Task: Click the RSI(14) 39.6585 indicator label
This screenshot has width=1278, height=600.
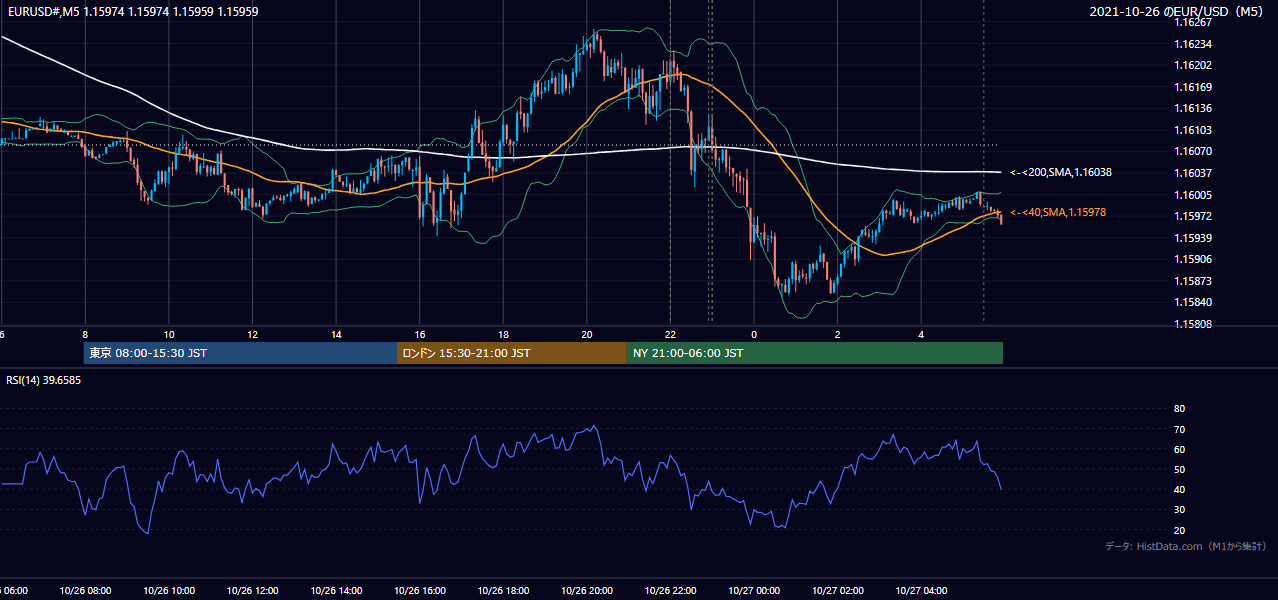Action: [44, 380]
